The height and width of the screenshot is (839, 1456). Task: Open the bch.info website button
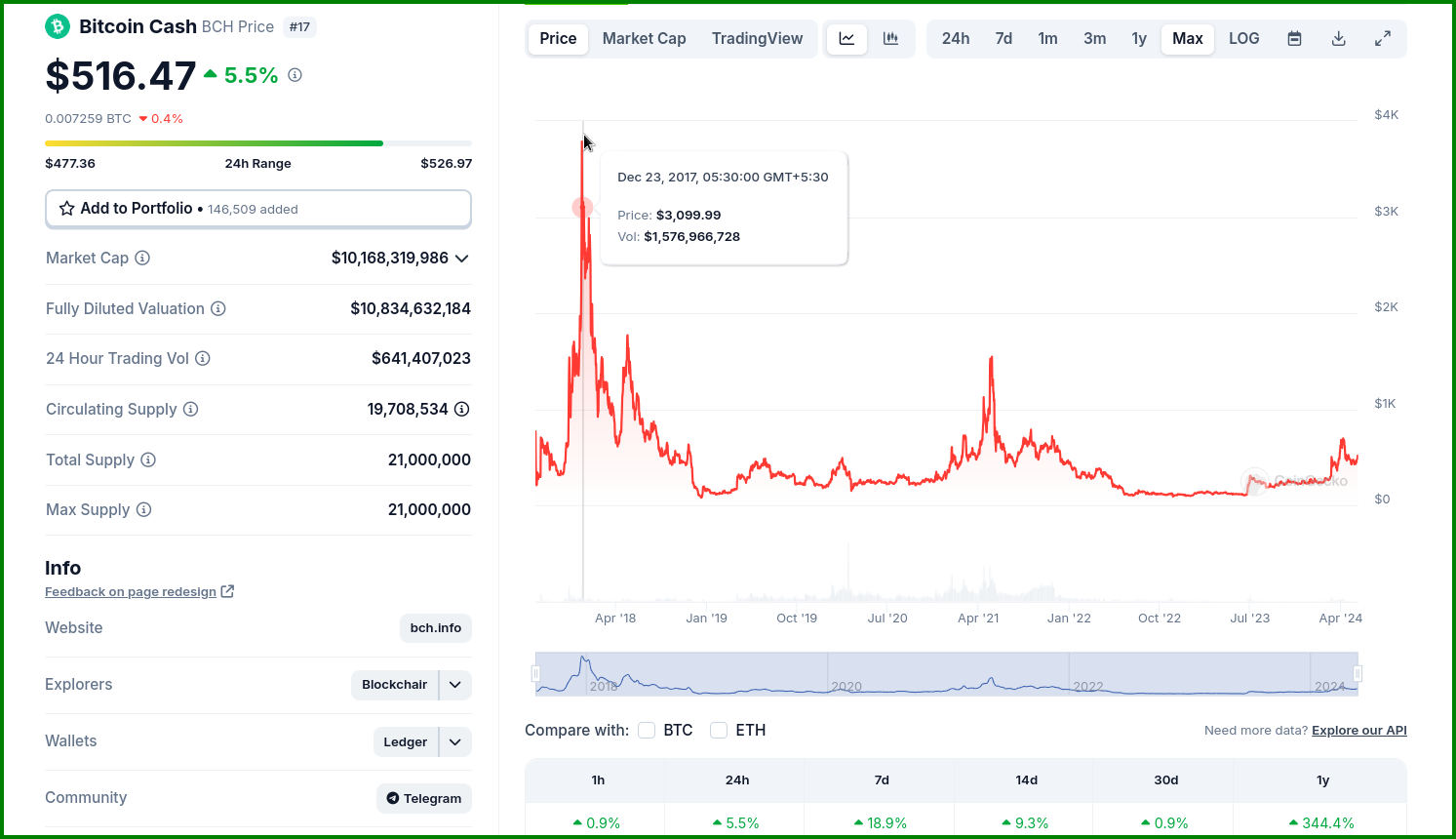(x=436, y=628)
